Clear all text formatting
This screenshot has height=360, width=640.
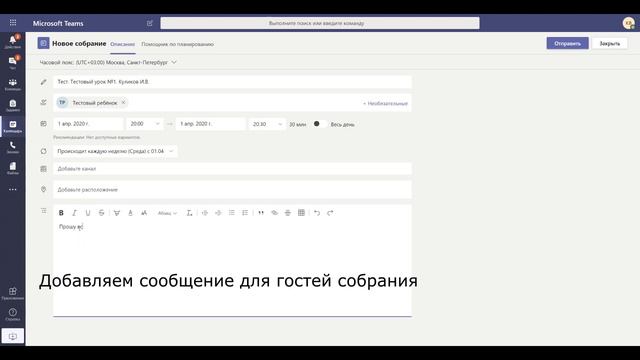tap(189, 213)
